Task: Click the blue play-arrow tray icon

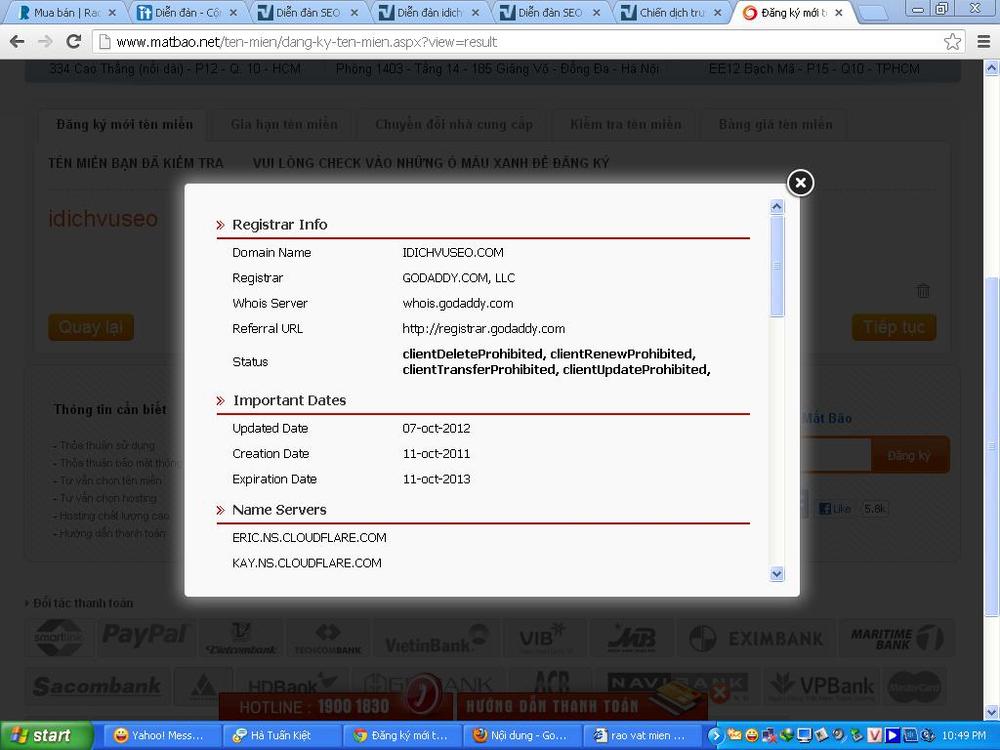Action: [x=892, y=735]
